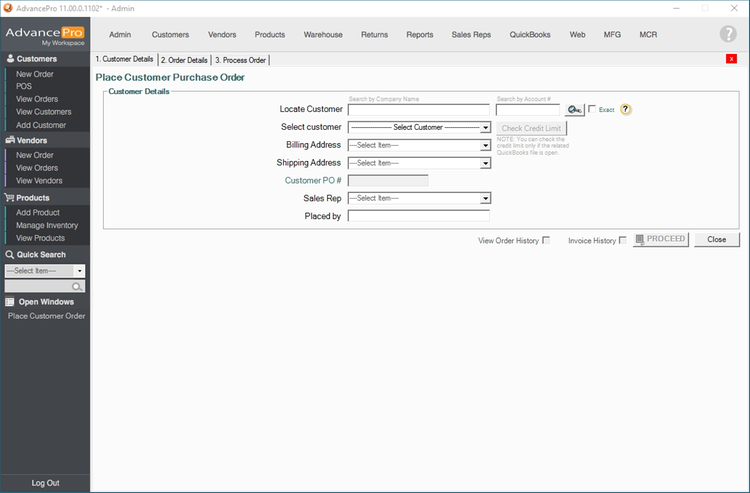The width and height of the screenshot is (750, 493).
Task: Click Log Out in sidebar
Action: point(45,482)
